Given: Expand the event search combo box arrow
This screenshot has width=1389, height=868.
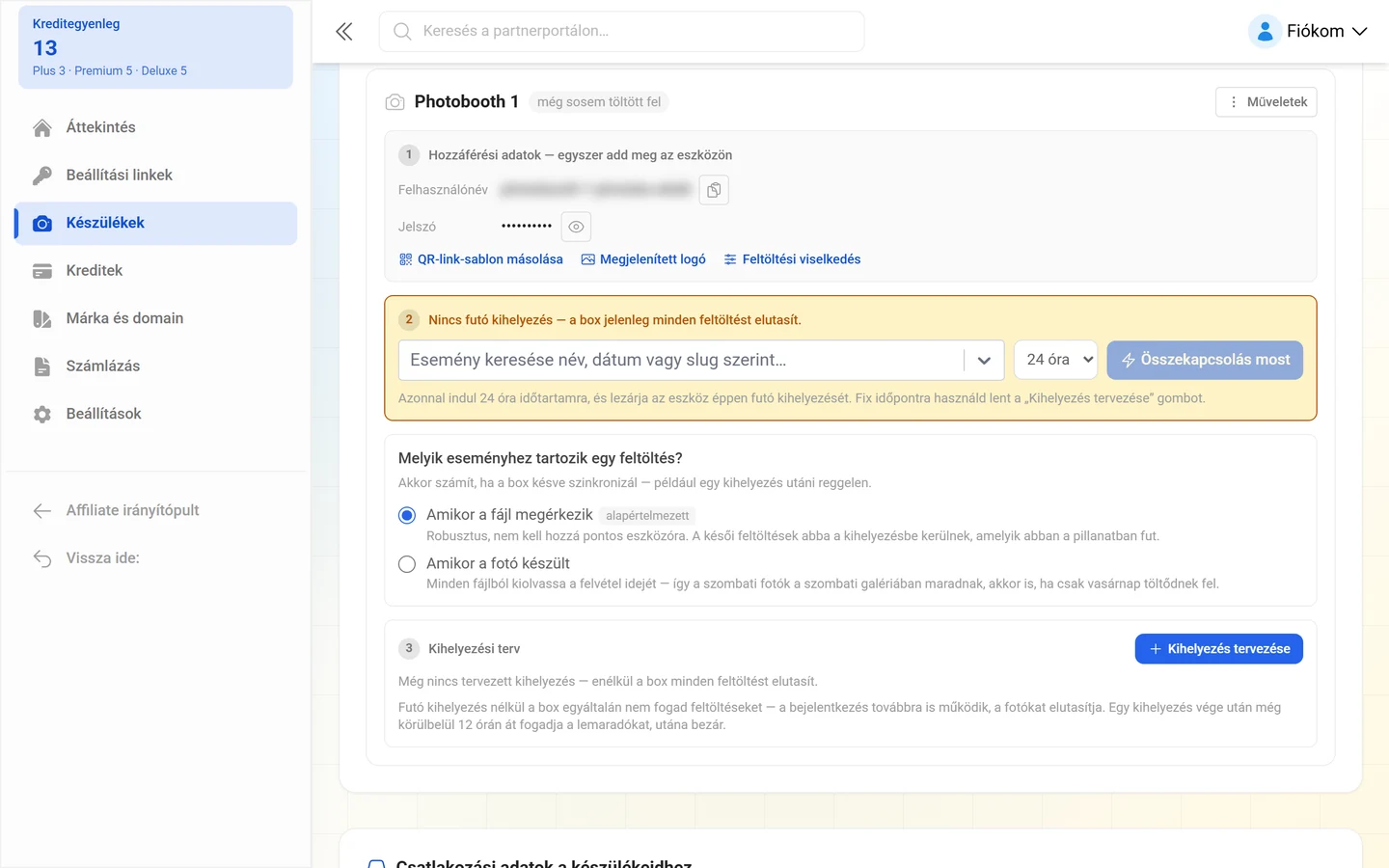Looking at the screenshot, I should 984,361.
